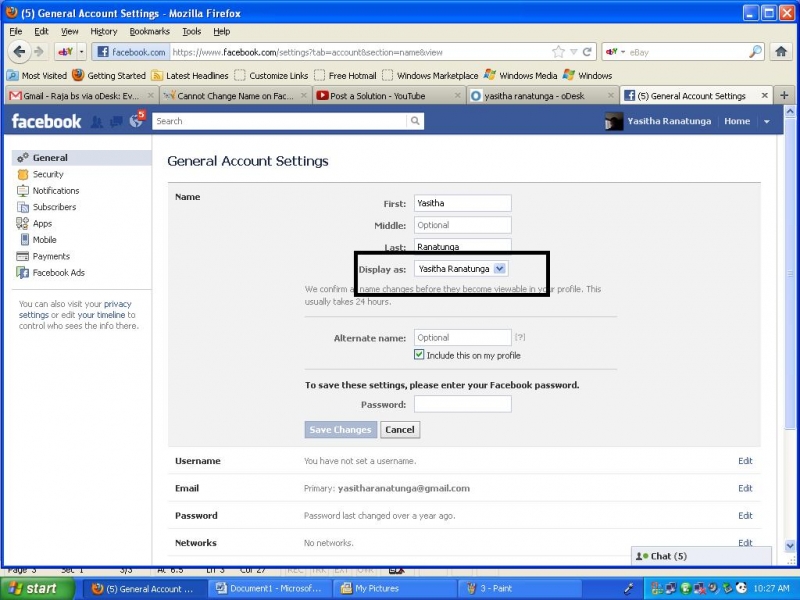Image resolution: width=800 pixels, height=600 pixels.
Task: Expand the account menu arrow beside Home
Action: (767, 121)
